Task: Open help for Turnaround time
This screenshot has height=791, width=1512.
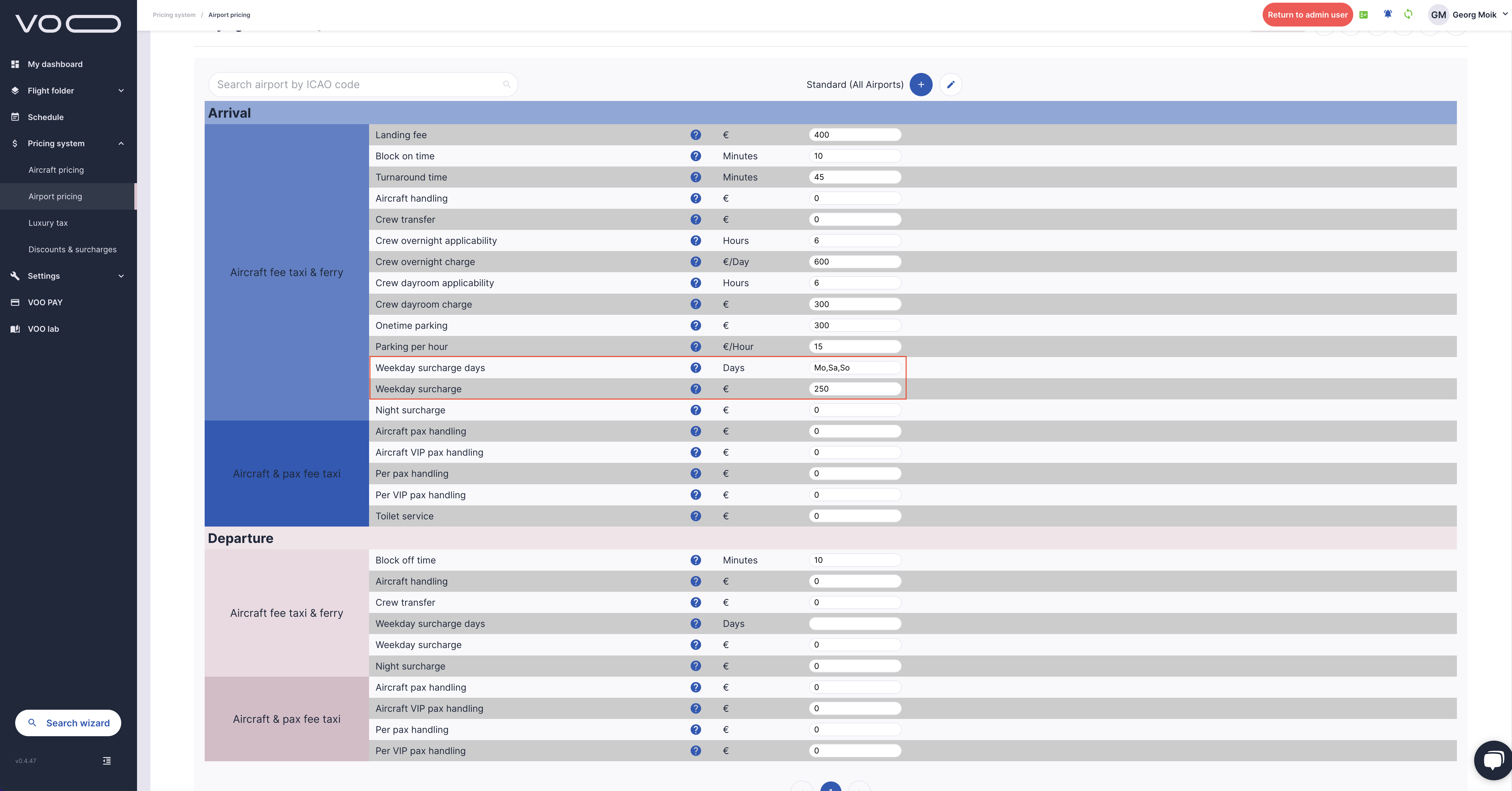Action: [696, 177]
